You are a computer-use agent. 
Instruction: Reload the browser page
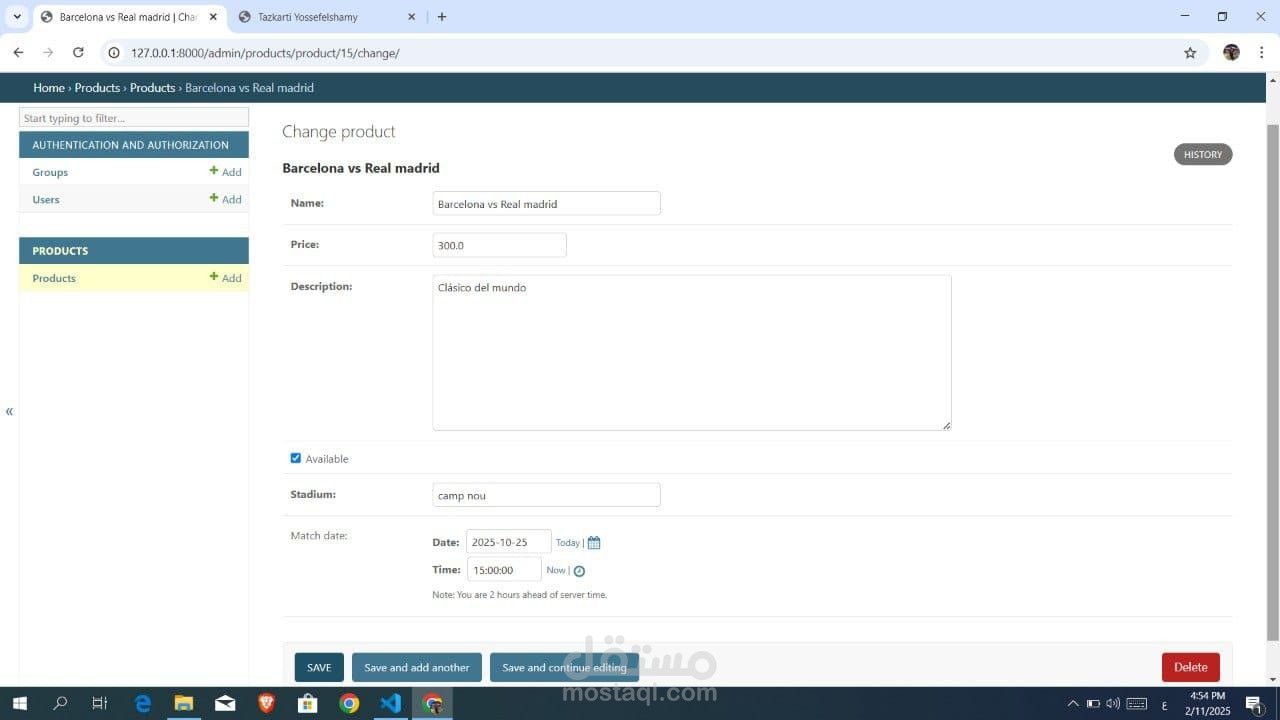point(78,52)
